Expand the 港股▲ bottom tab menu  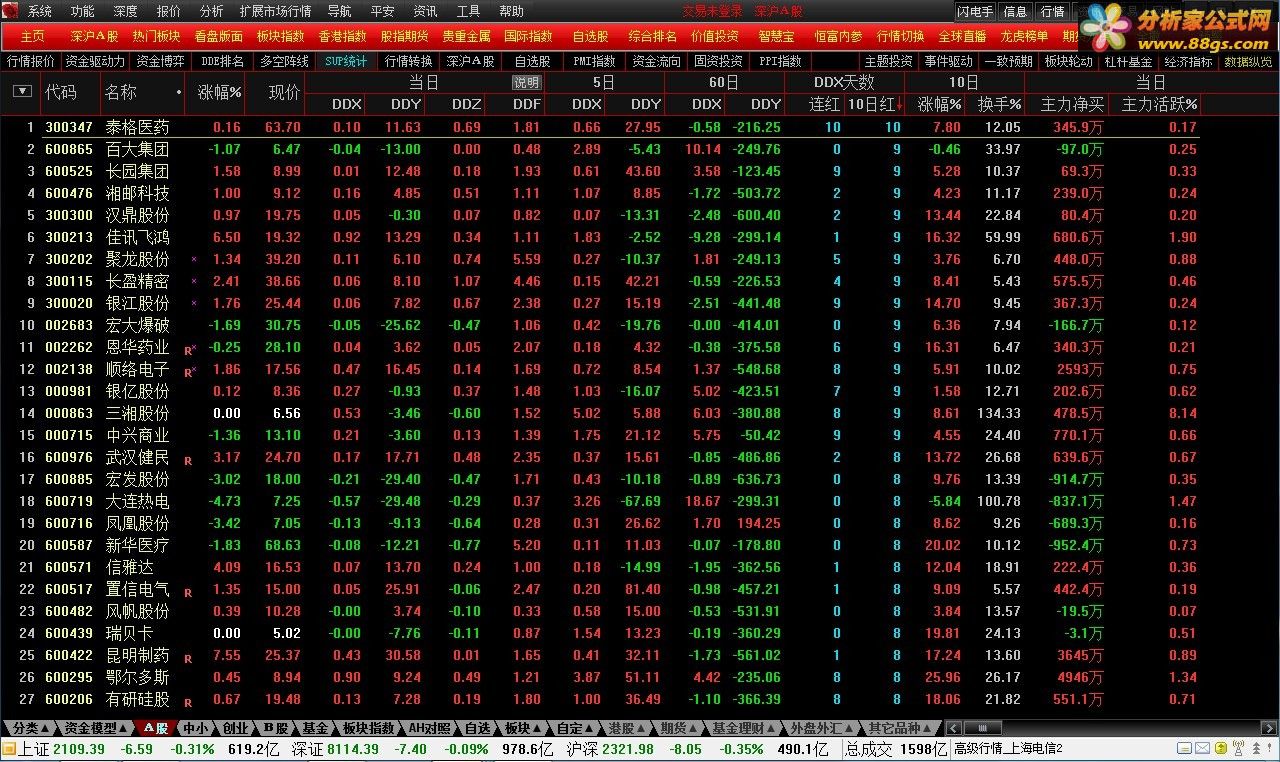pos(627,728)
